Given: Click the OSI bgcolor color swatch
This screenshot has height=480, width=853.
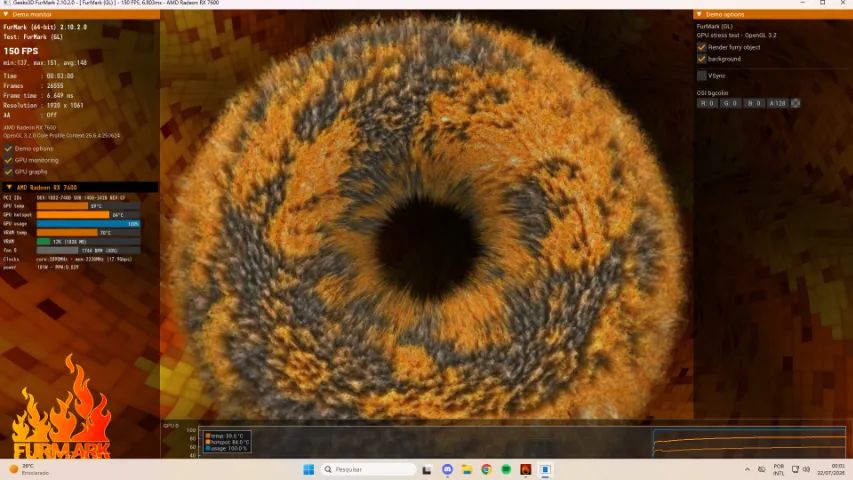Looking at the screenshot, I should pos(795,103).
